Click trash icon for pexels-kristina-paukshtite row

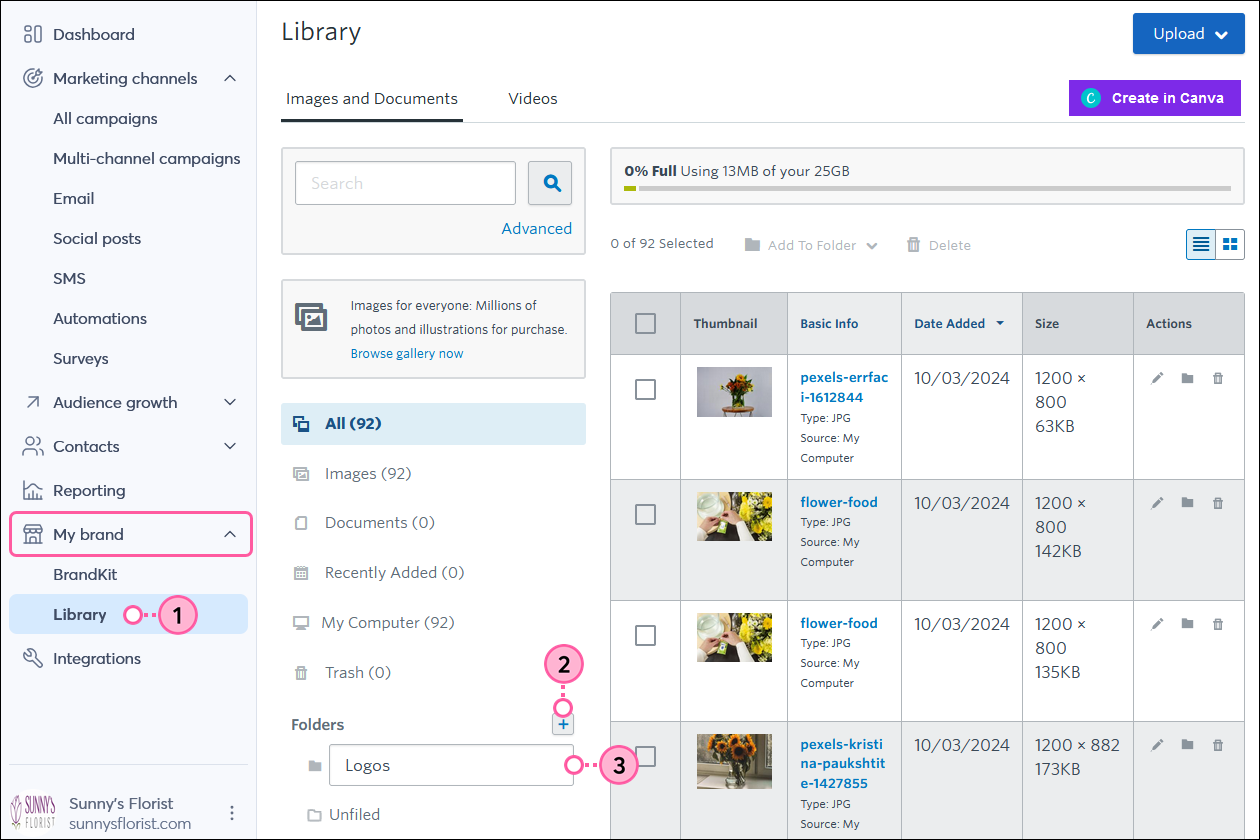[x=1217, y=744]
